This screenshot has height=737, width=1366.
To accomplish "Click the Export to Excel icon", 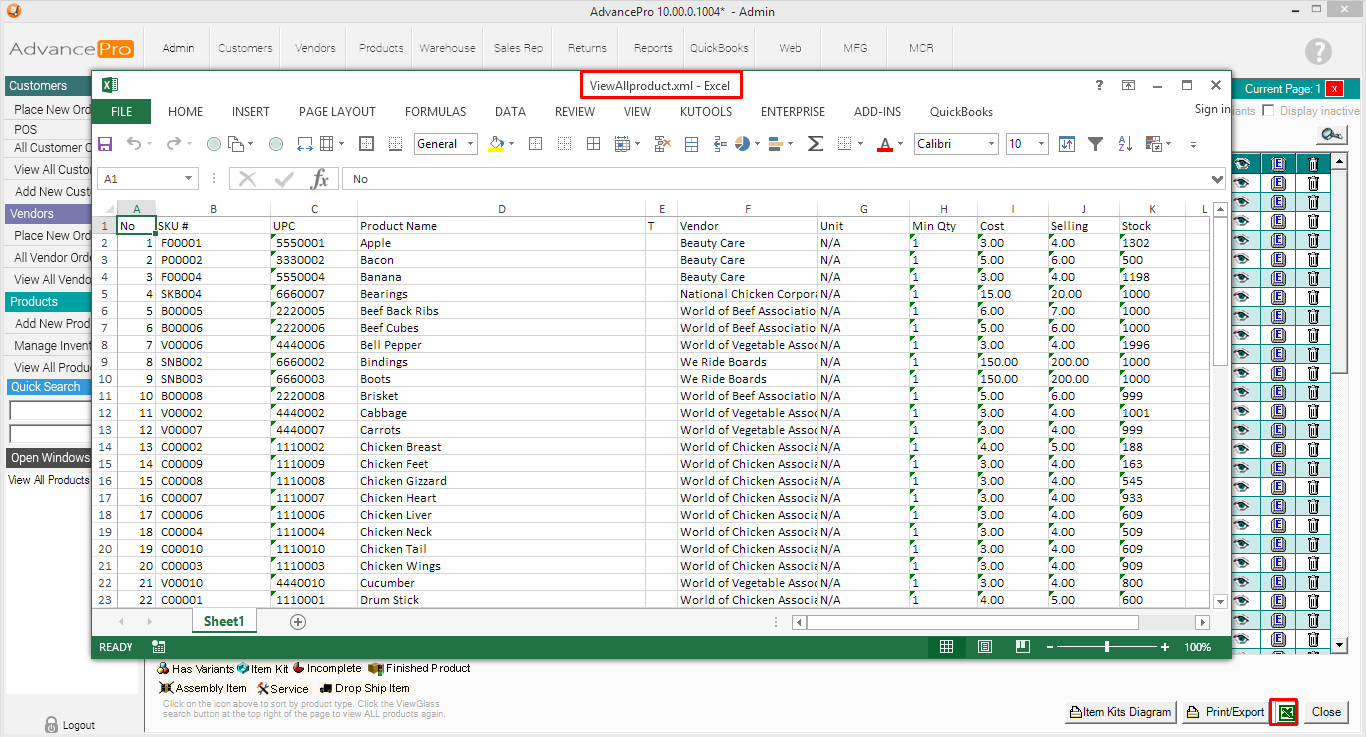I will point(1286,712).
